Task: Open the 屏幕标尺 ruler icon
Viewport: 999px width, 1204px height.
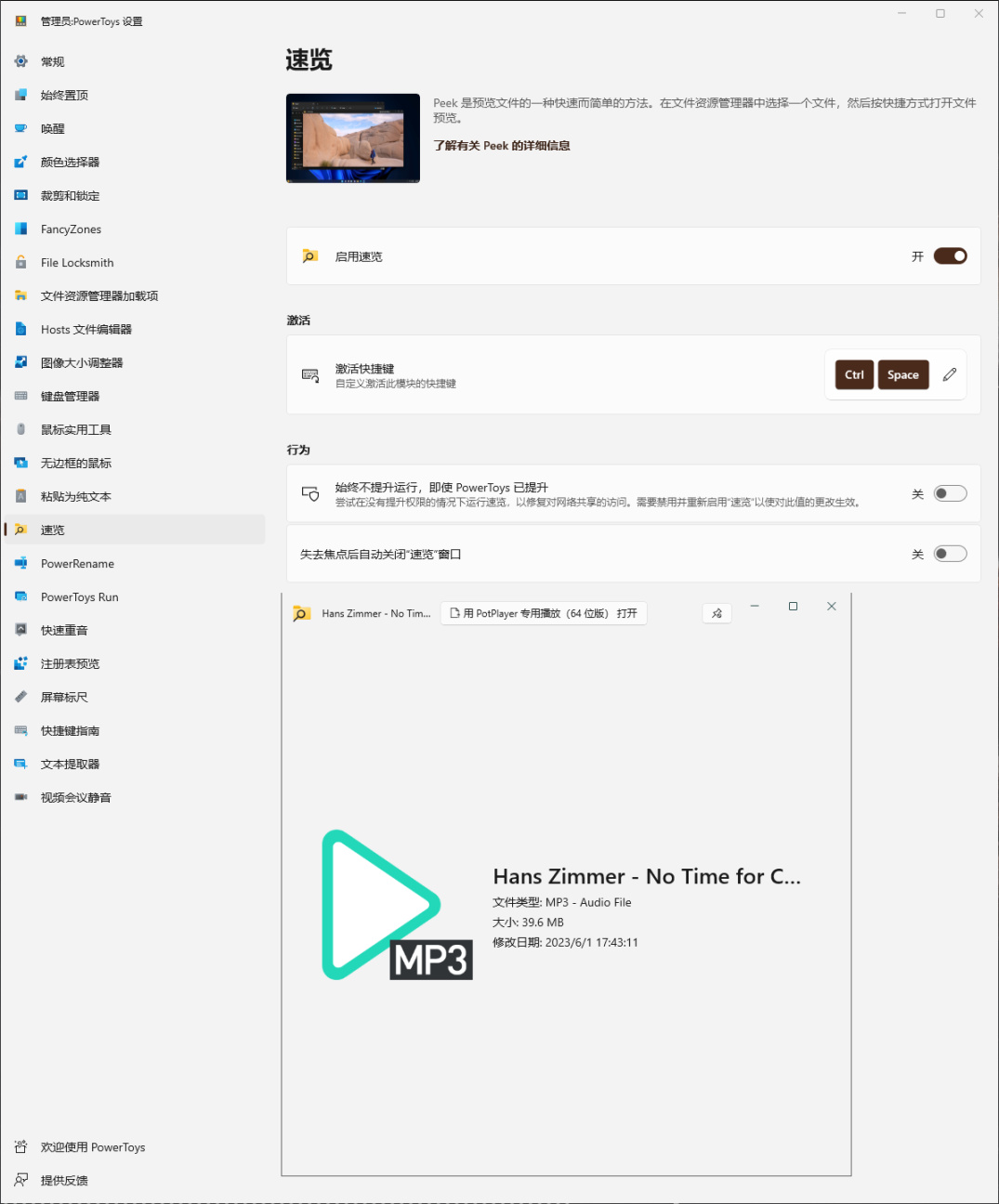Action: [x=20, y=697]
